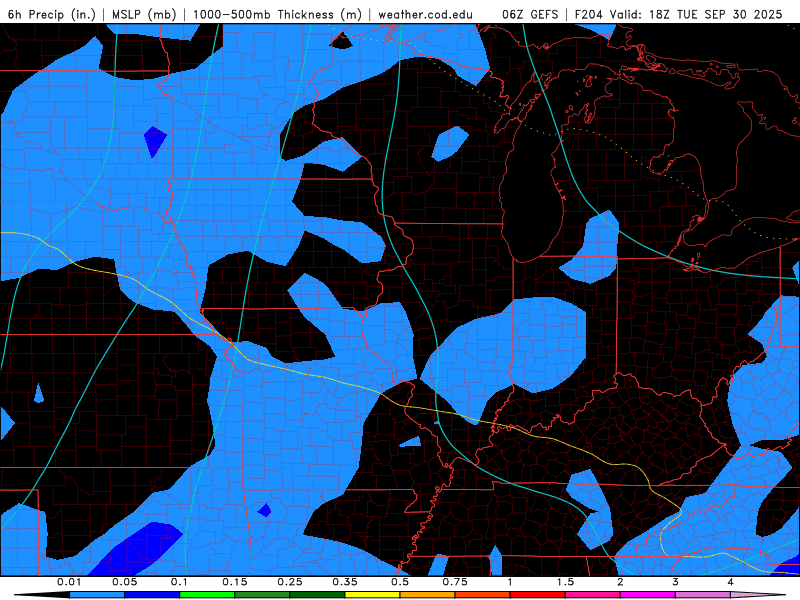Pick the yellow 0.35–0.5 legend swatch
This screenshot has height=600, width=800.
click(x=372, y=595)
